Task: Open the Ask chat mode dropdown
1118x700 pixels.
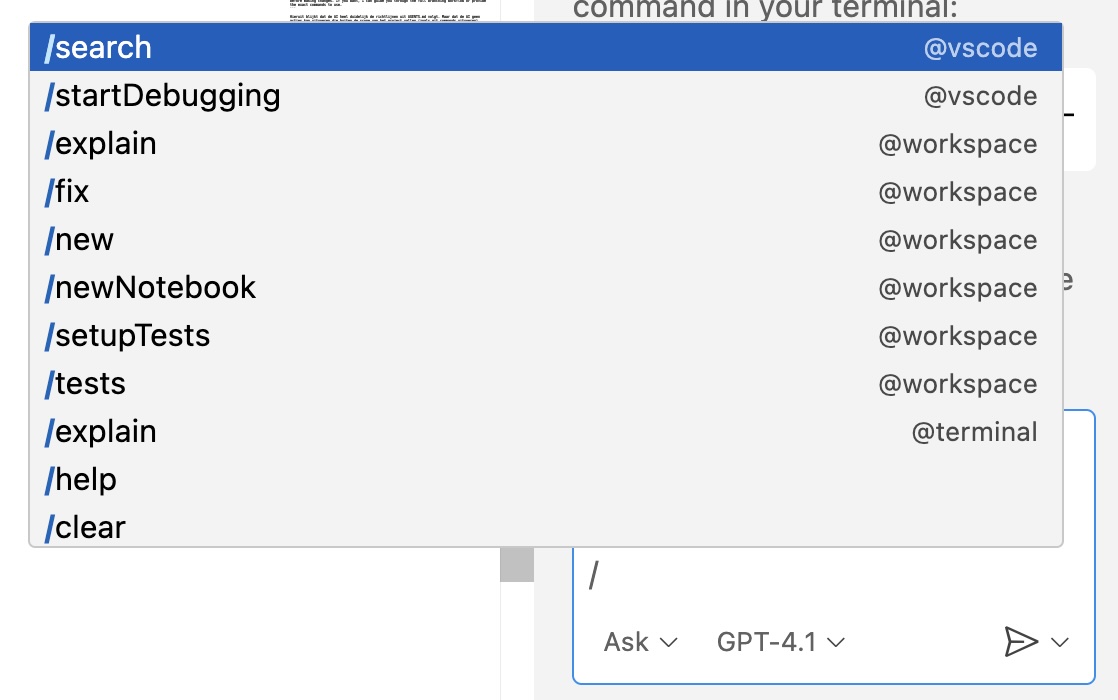Action: click(641, 642)
